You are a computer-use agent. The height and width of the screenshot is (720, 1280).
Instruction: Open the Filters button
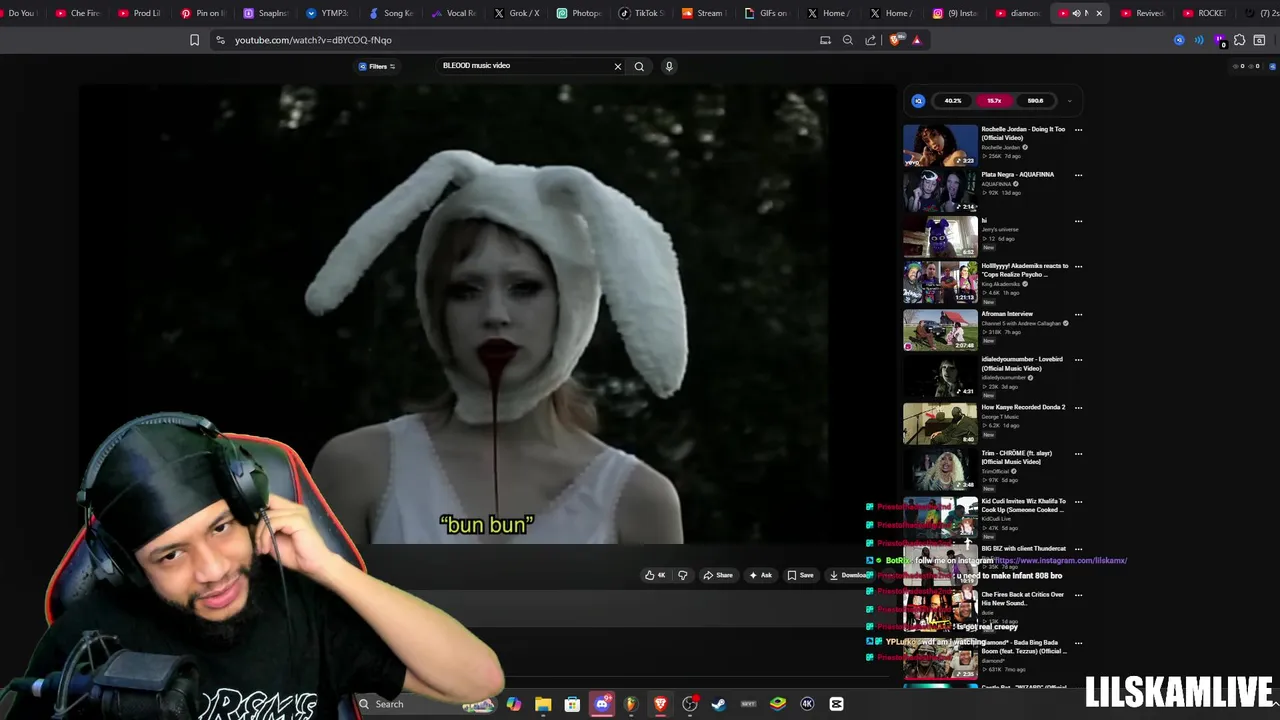[x=377, y=66]
